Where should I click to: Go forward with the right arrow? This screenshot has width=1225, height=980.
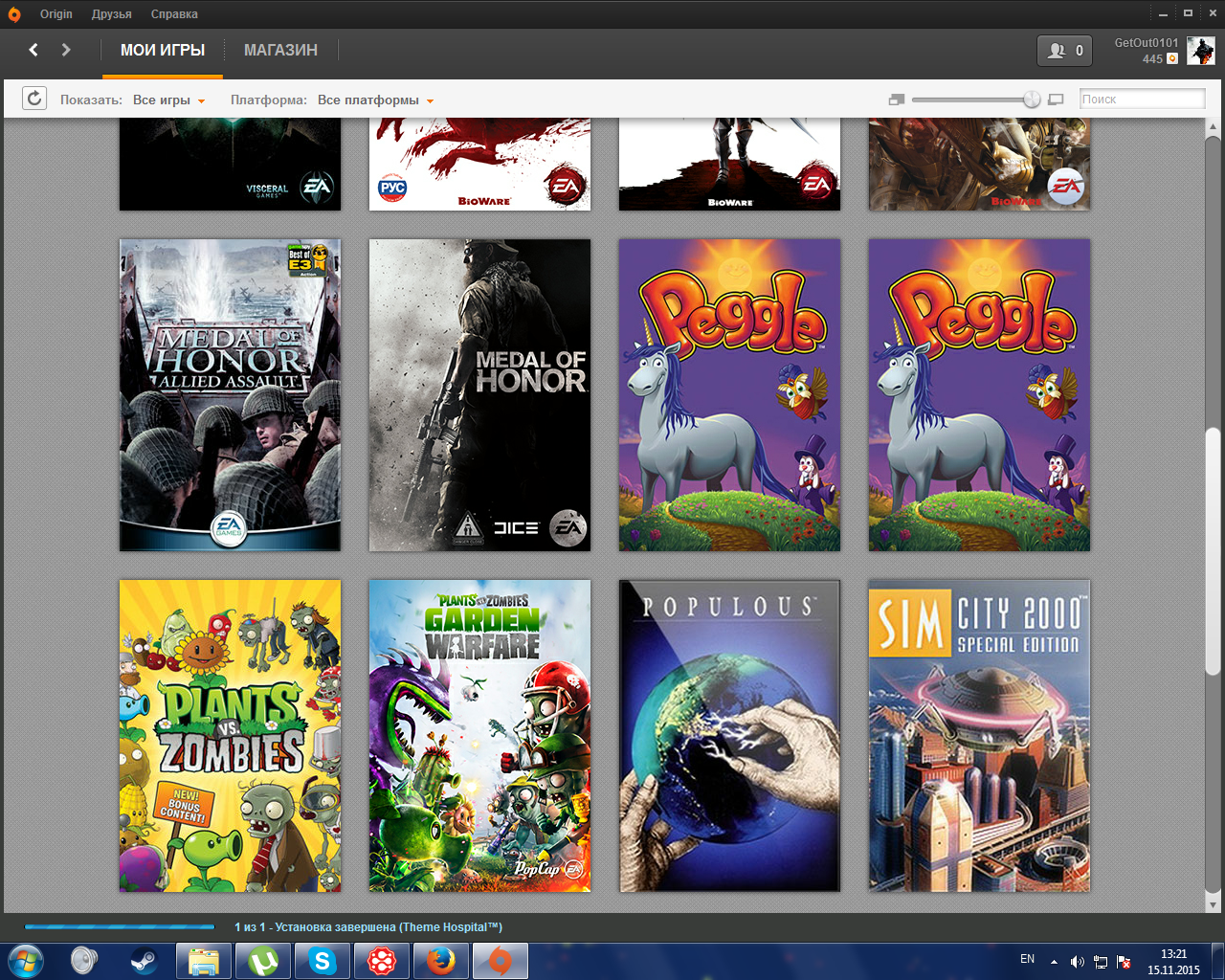(66, 50)
